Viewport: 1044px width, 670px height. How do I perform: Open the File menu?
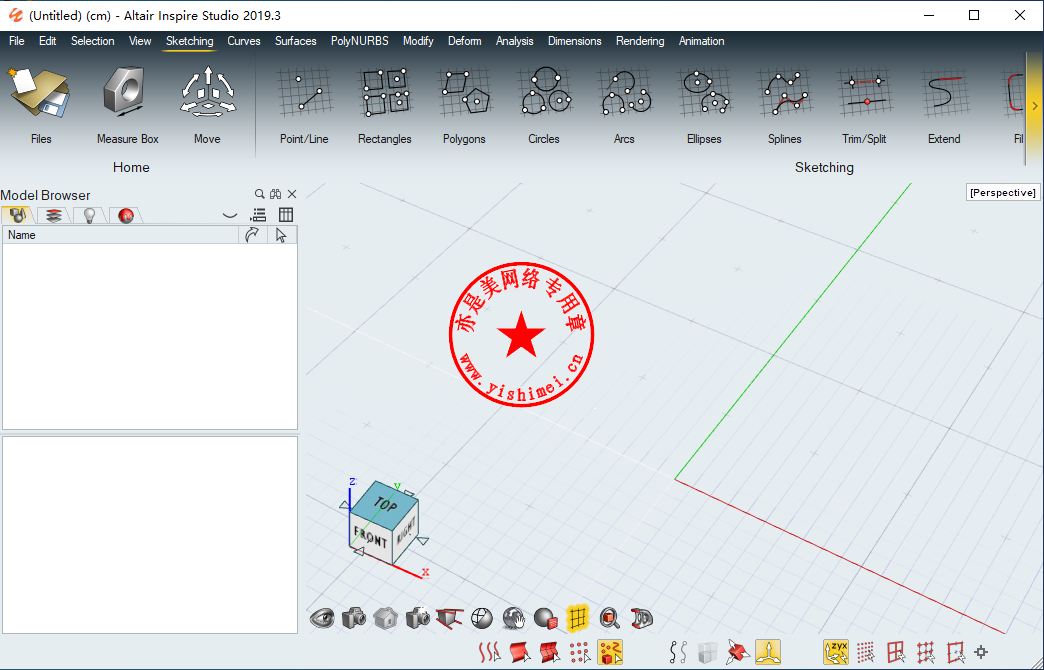click(x=17, y=41)
